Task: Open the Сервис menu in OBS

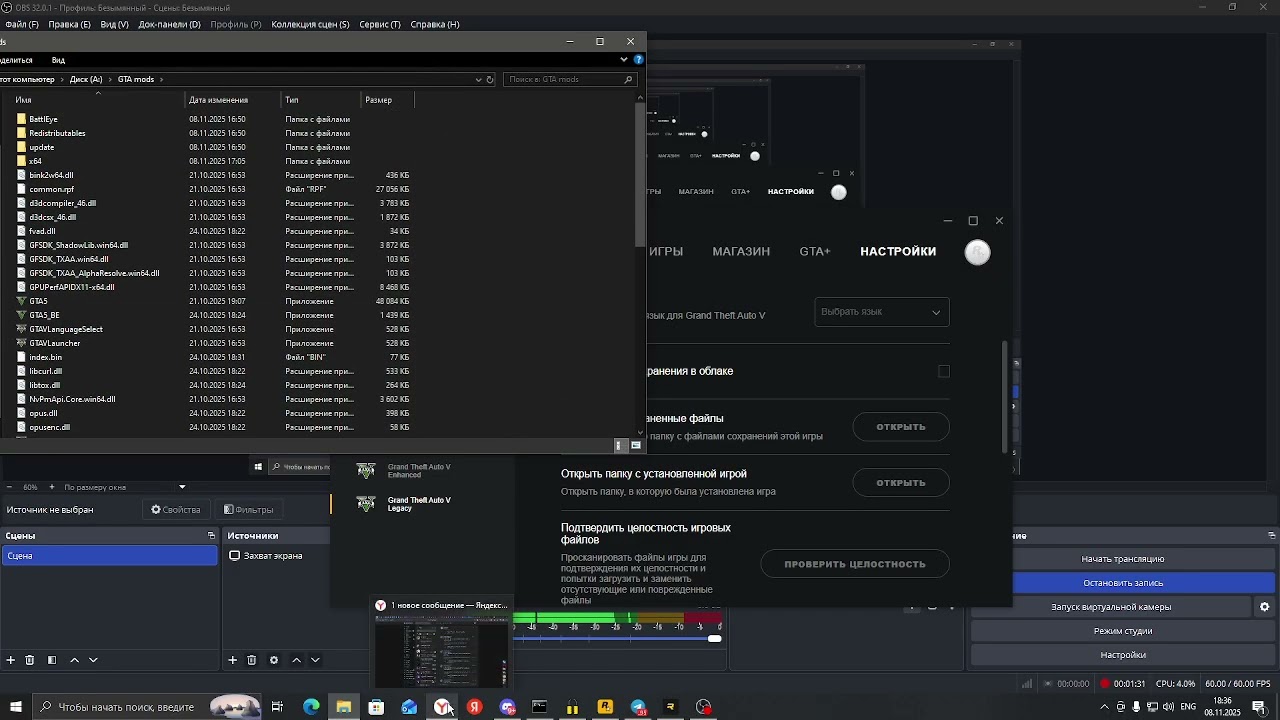Action: (x=379, y=24)
